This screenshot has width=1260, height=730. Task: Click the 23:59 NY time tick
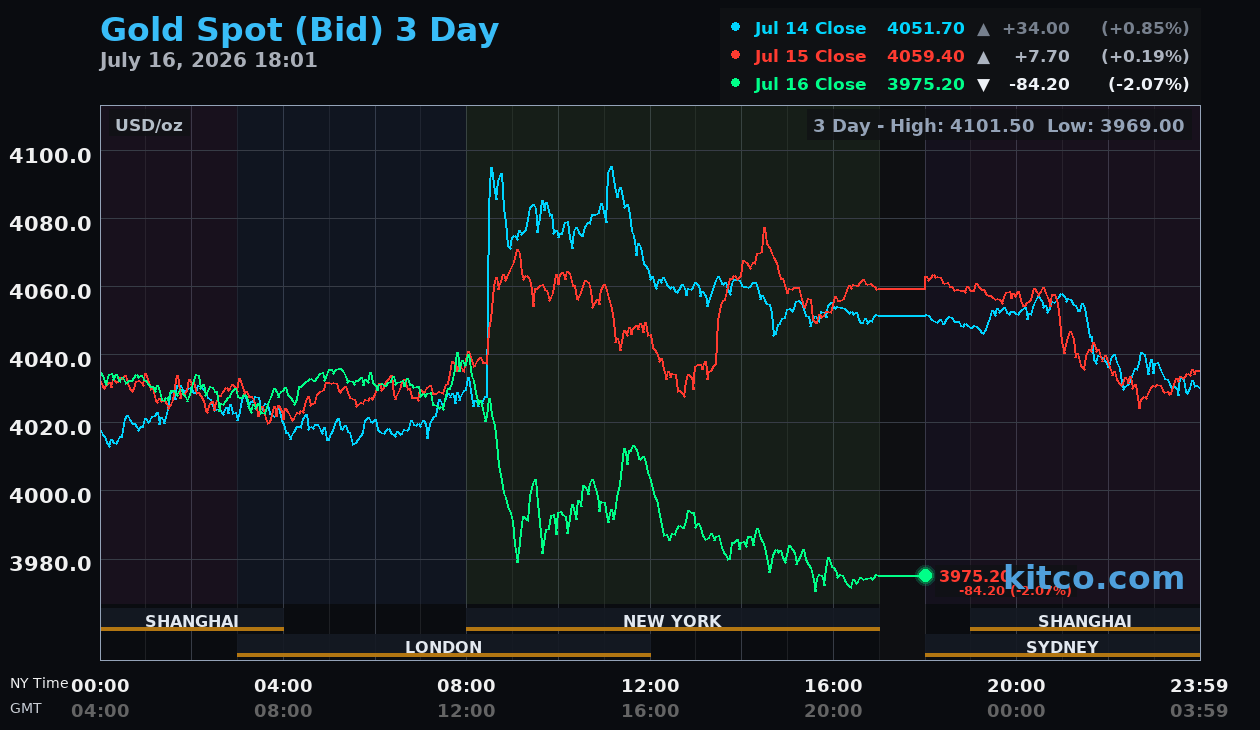click(1199, 686)
